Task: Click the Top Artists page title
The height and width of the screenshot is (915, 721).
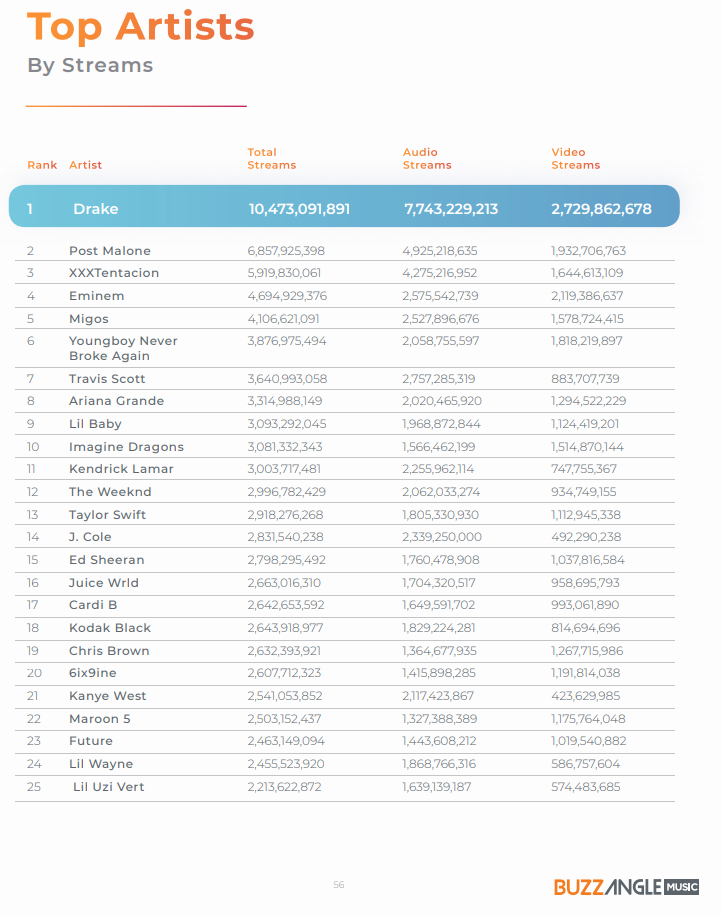Action: click(141, 26)
